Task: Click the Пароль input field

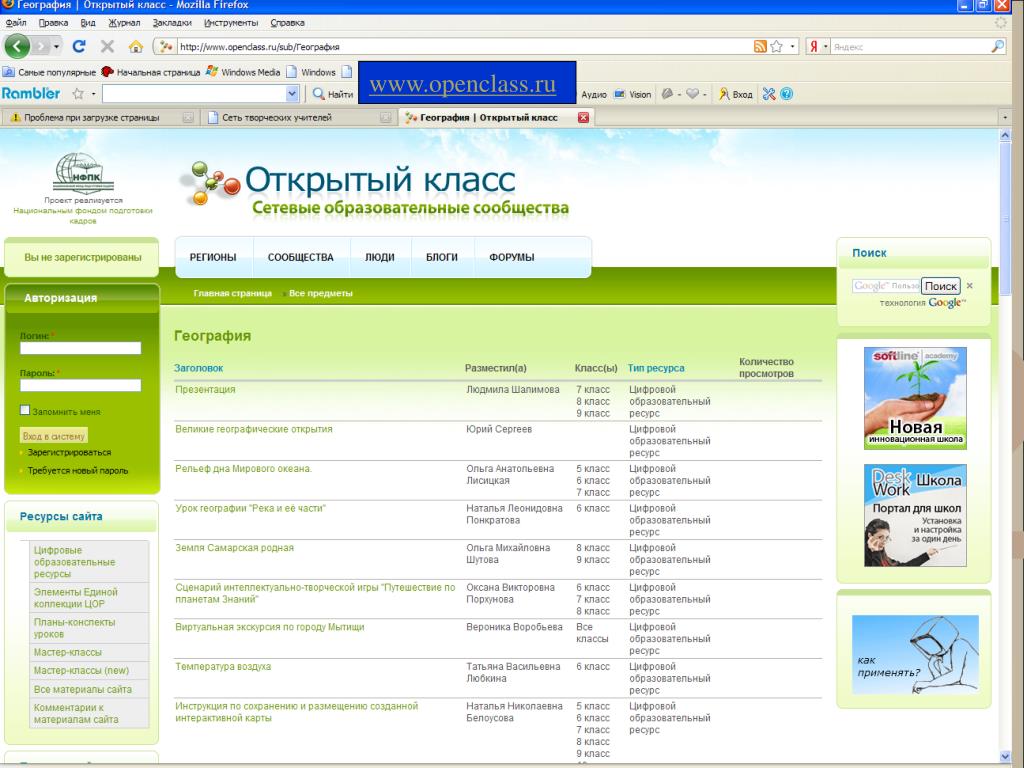Action: coord(80,385)
